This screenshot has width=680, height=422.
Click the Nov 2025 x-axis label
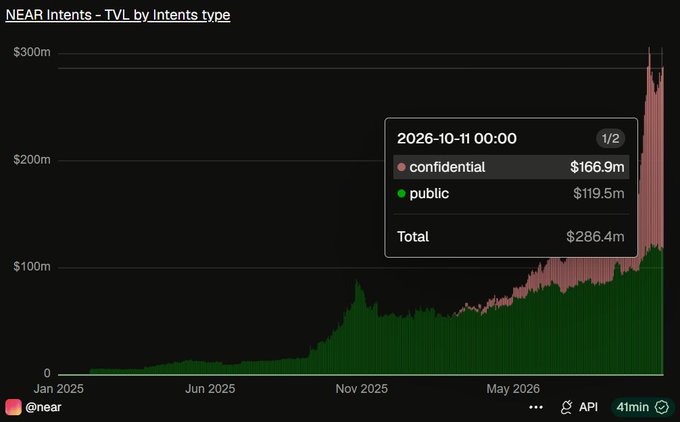tap(361, 389)
